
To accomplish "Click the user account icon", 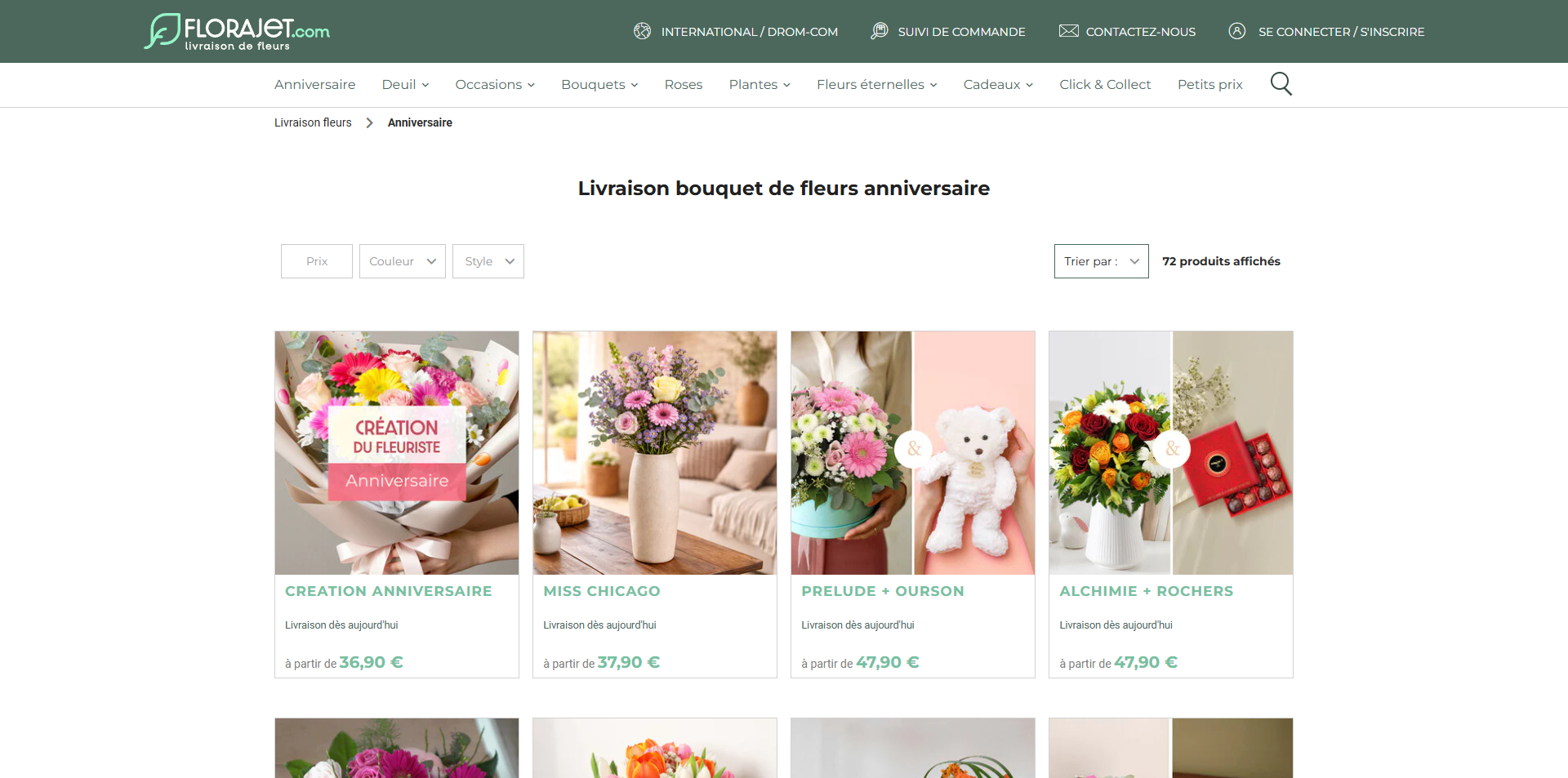I will point(1237,31).
